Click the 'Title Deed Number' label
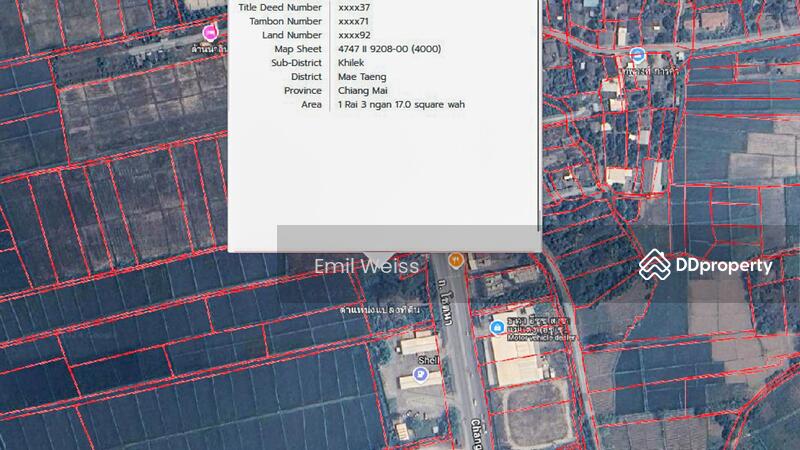This screenshot has height=450, width=800. 280,7
